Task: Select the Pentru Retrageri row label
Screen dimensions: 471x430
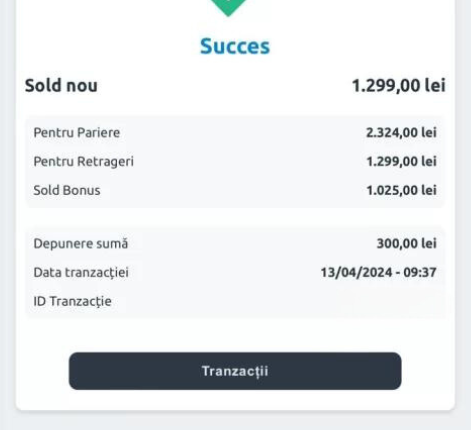Action: (x=84, y=162)
